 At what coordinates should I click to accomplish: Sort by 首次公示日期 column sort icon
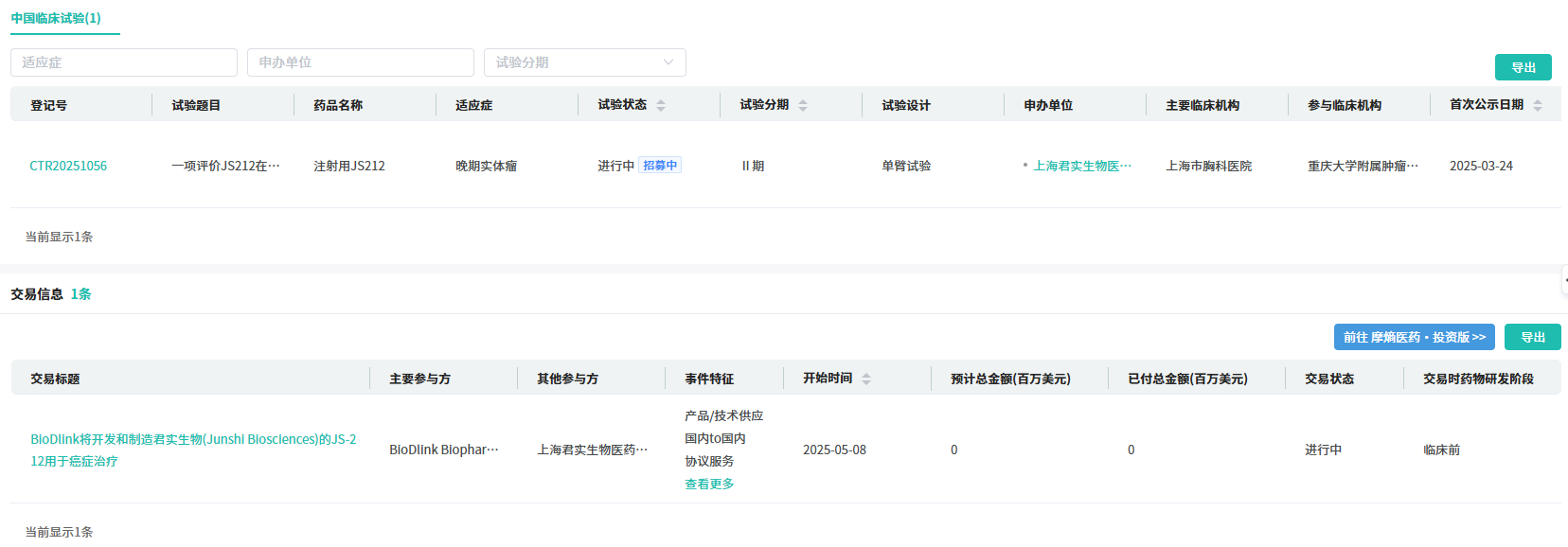(1538, 105)
